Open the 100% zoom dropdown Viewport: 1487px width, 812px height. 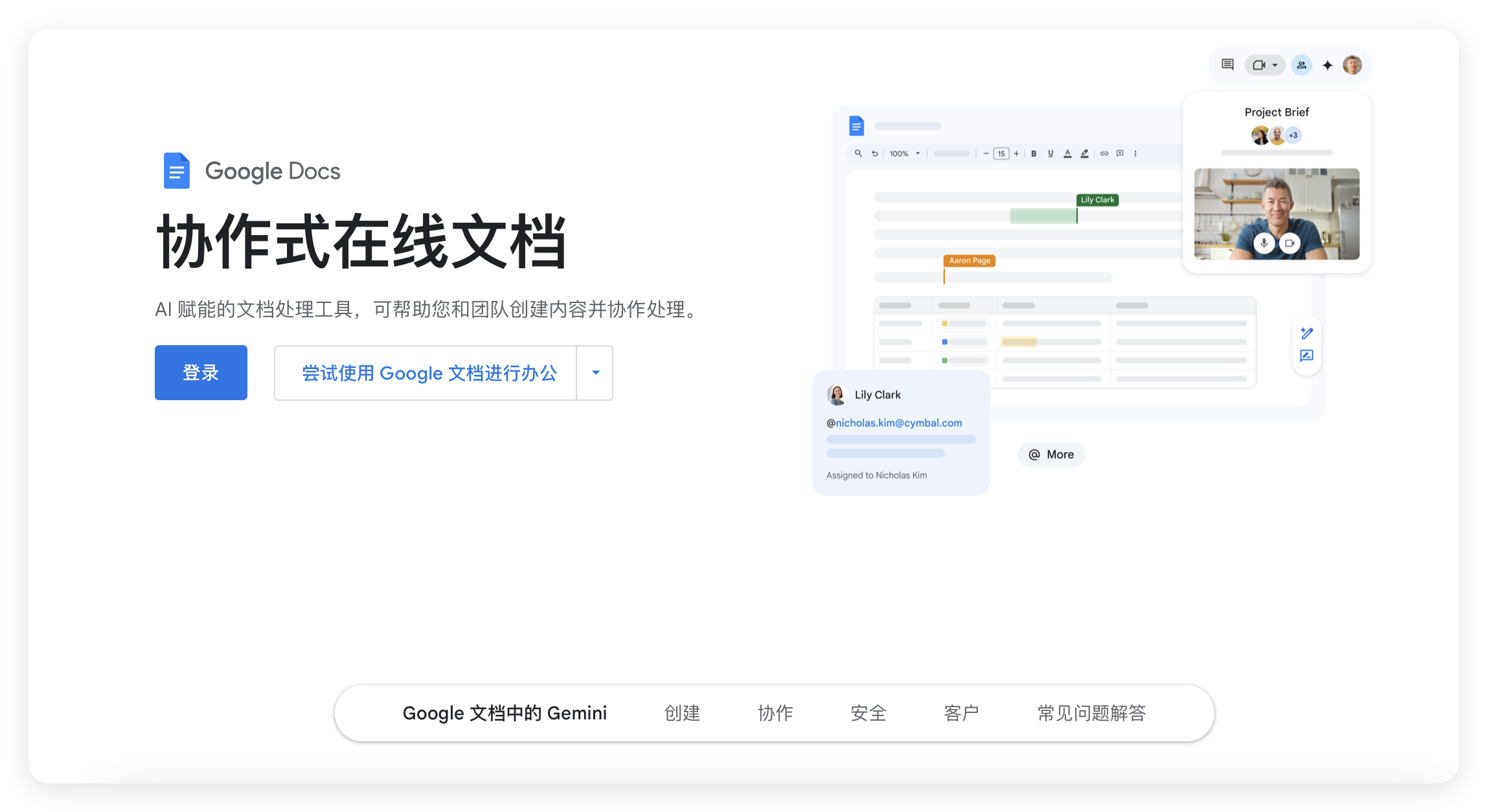coord(904,153)
